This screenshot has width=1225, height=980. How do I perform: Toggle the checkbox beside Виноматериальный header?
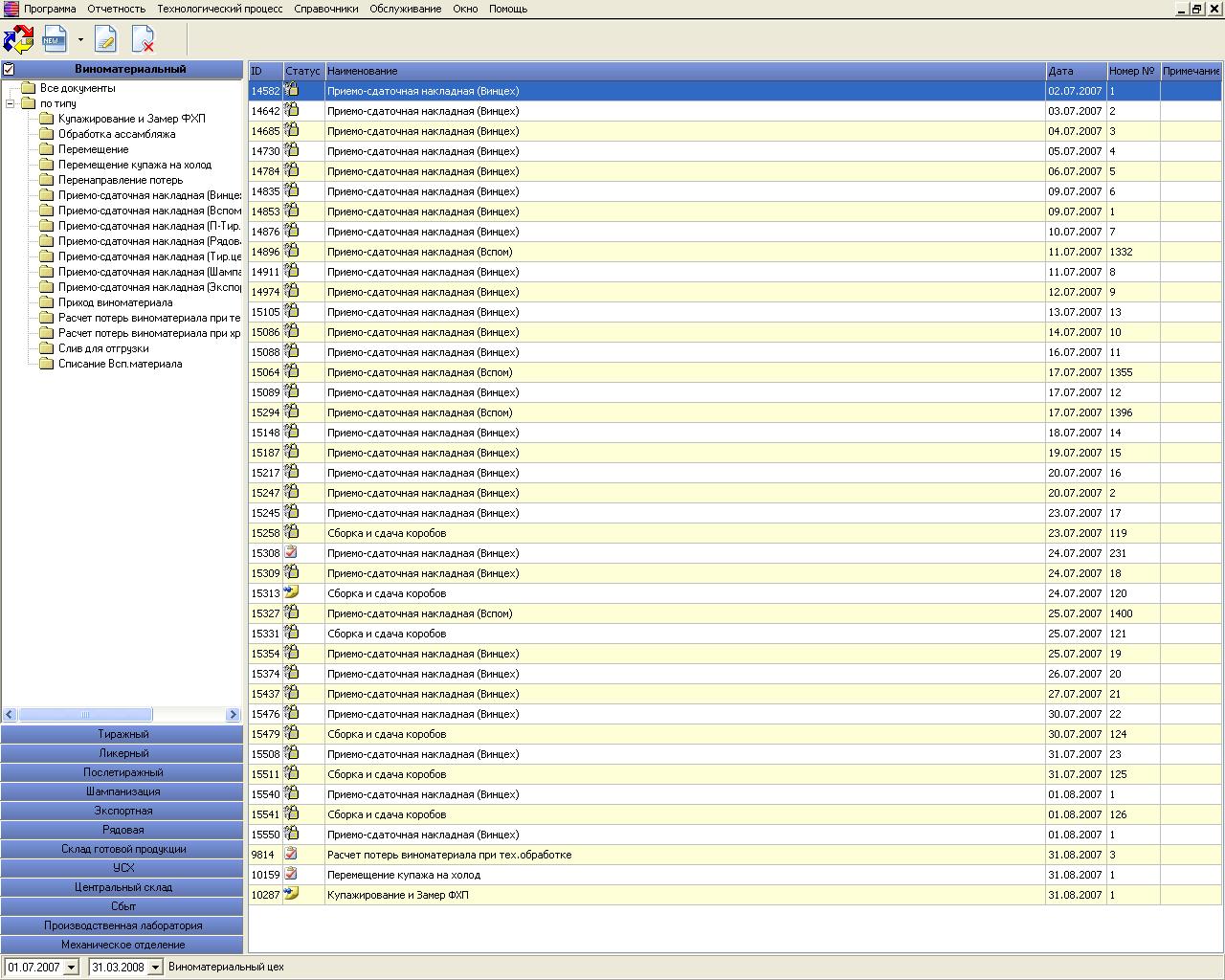[x=9, y=69]
